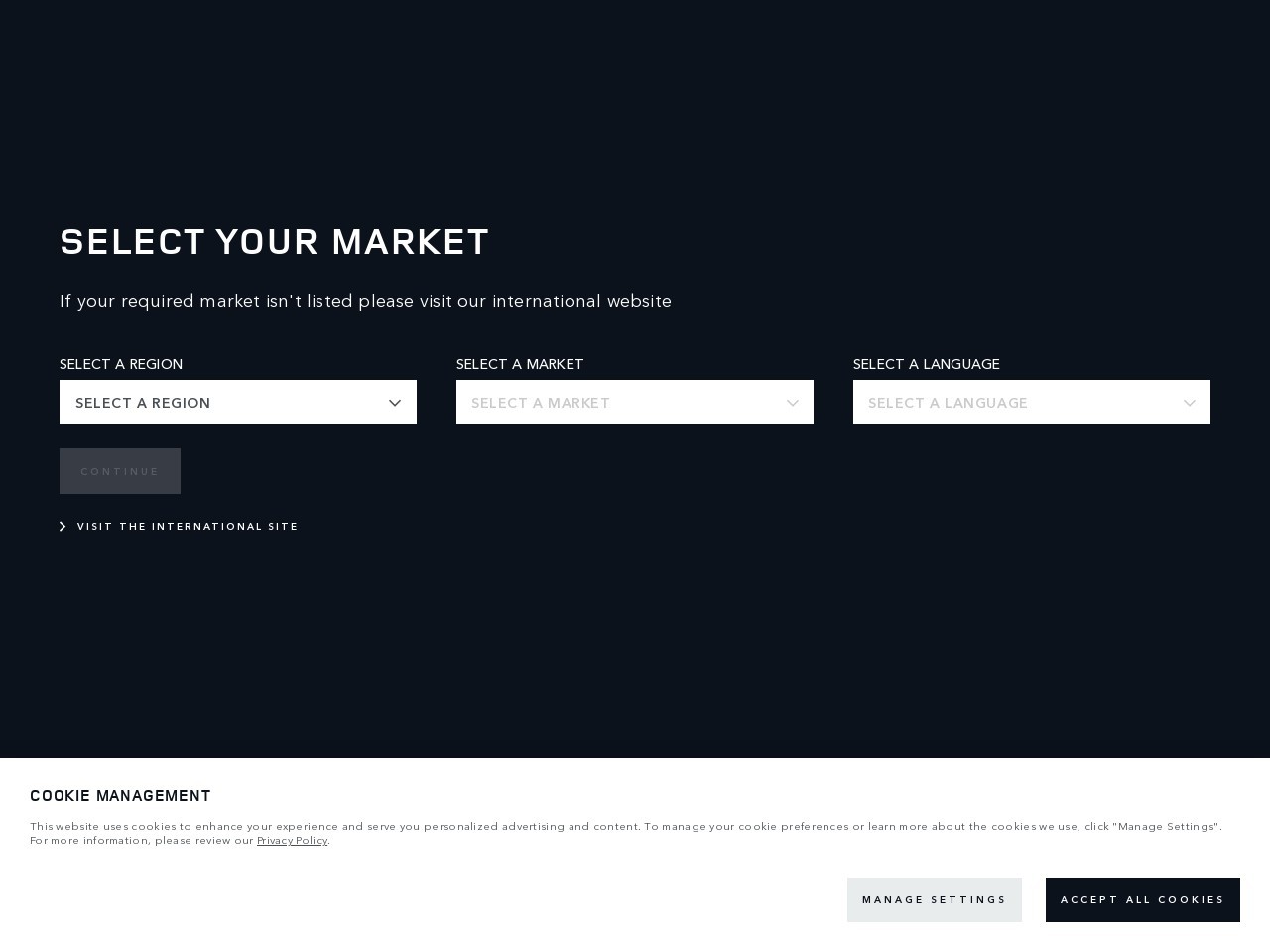Screen dimensions: 1270x952
Task: Click the Manage Settings button
Action: coord(935,899)
